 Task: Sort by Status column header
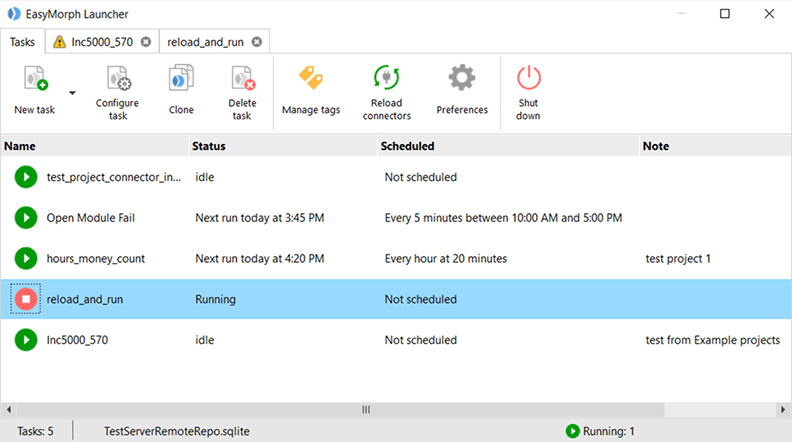[x=283, y=146]
